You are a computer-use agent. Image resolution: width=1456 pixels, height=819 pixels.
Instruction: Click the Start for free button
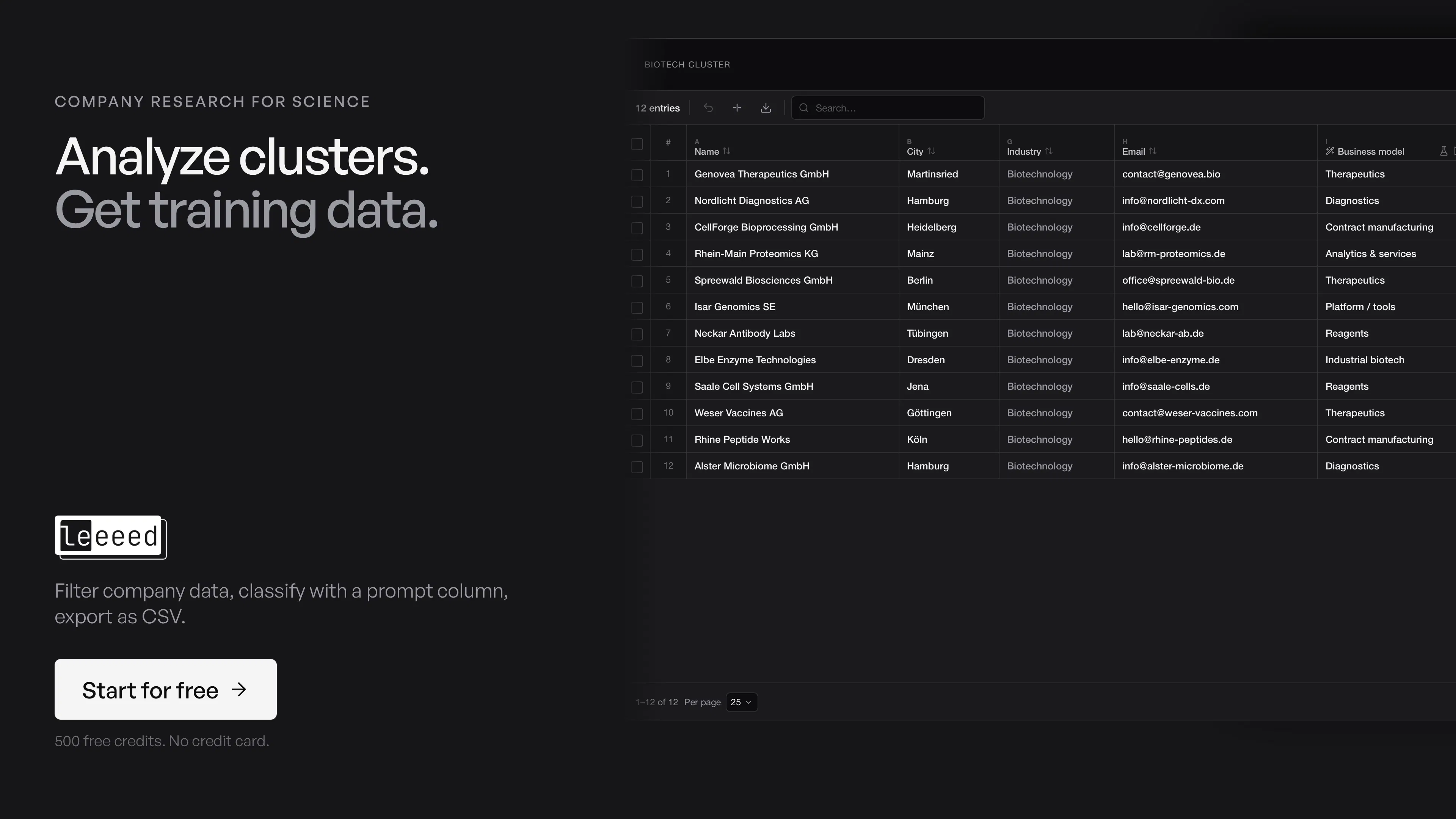click(x=166, y=689)
